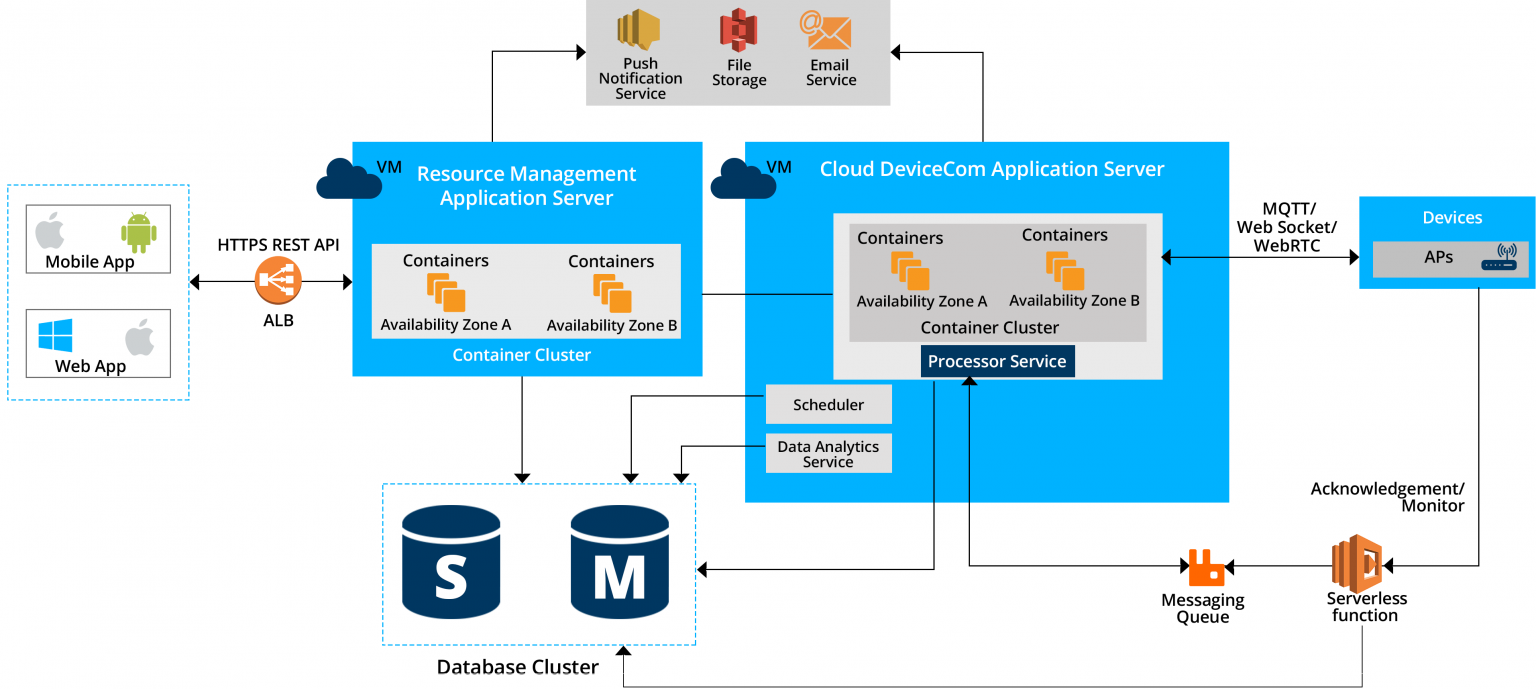1536x689 pixels.
Task: Click the Messaging Queue icon
Action: [1206, 566]
